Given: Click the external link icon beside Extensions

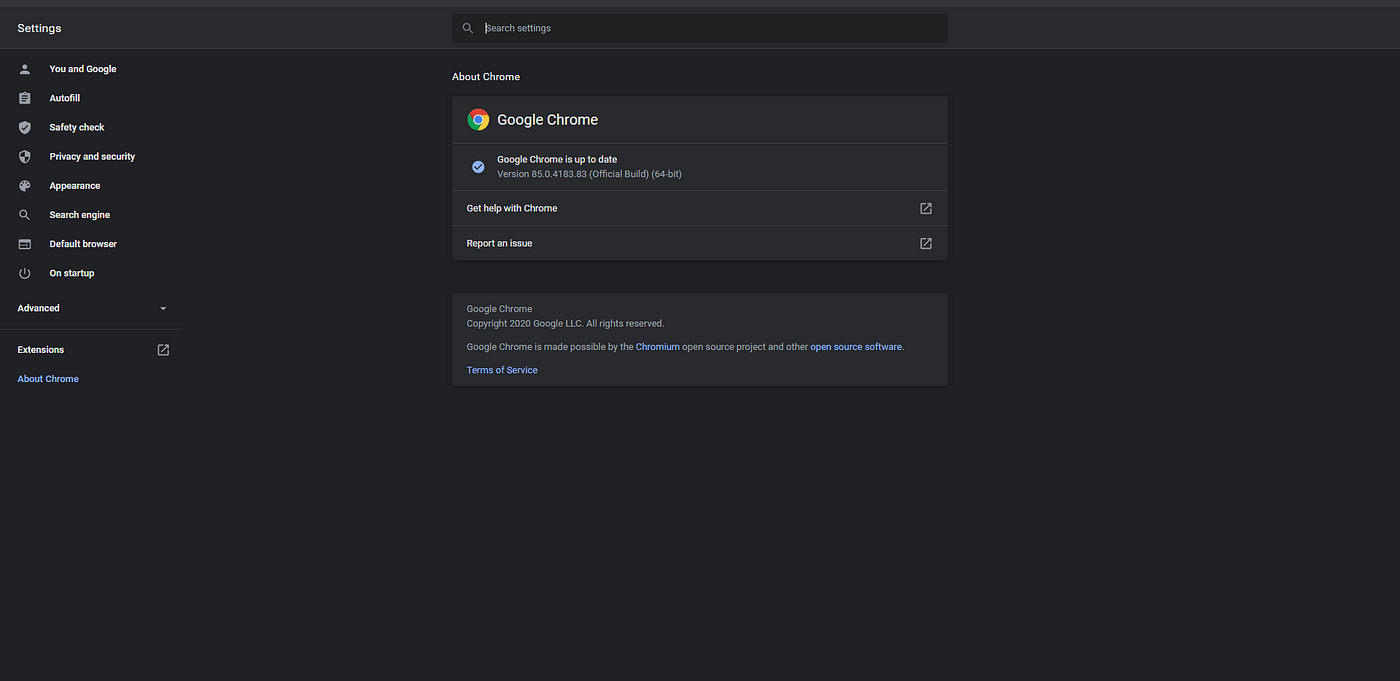Looking at the screenshot, I should (x=163, y=350).
